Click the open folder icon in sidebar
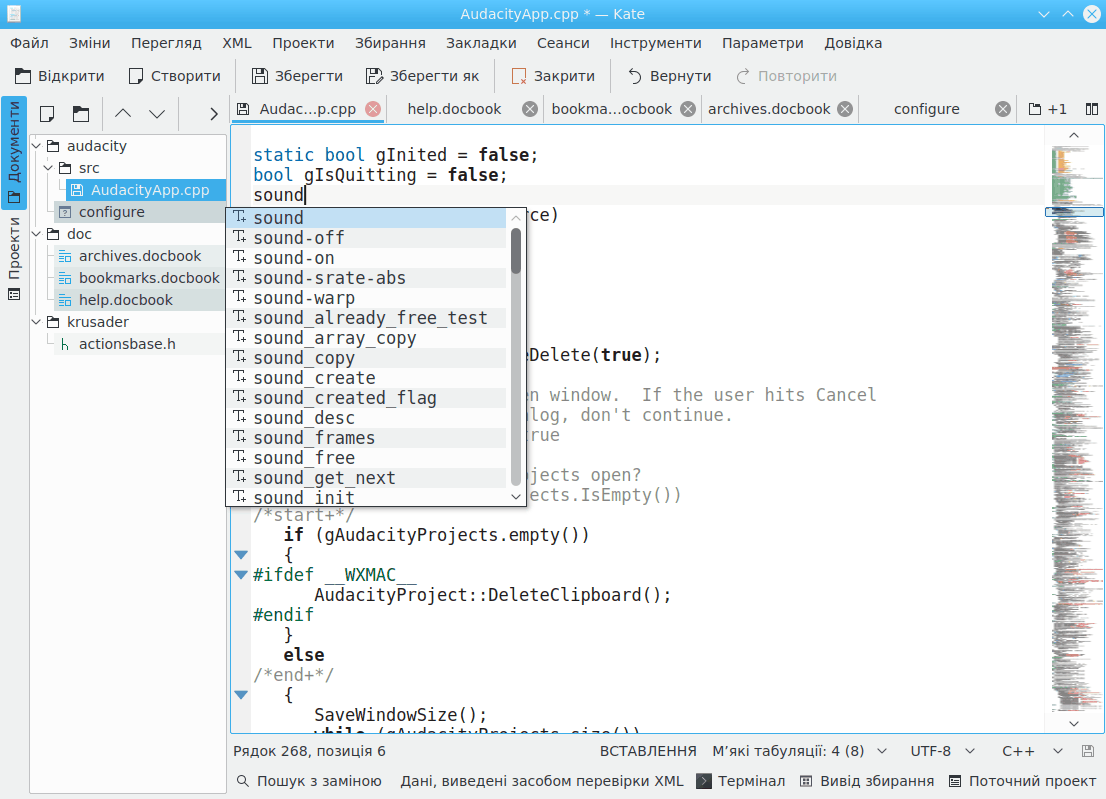Screen dimensions: 1106x799 tap(81, 114)
